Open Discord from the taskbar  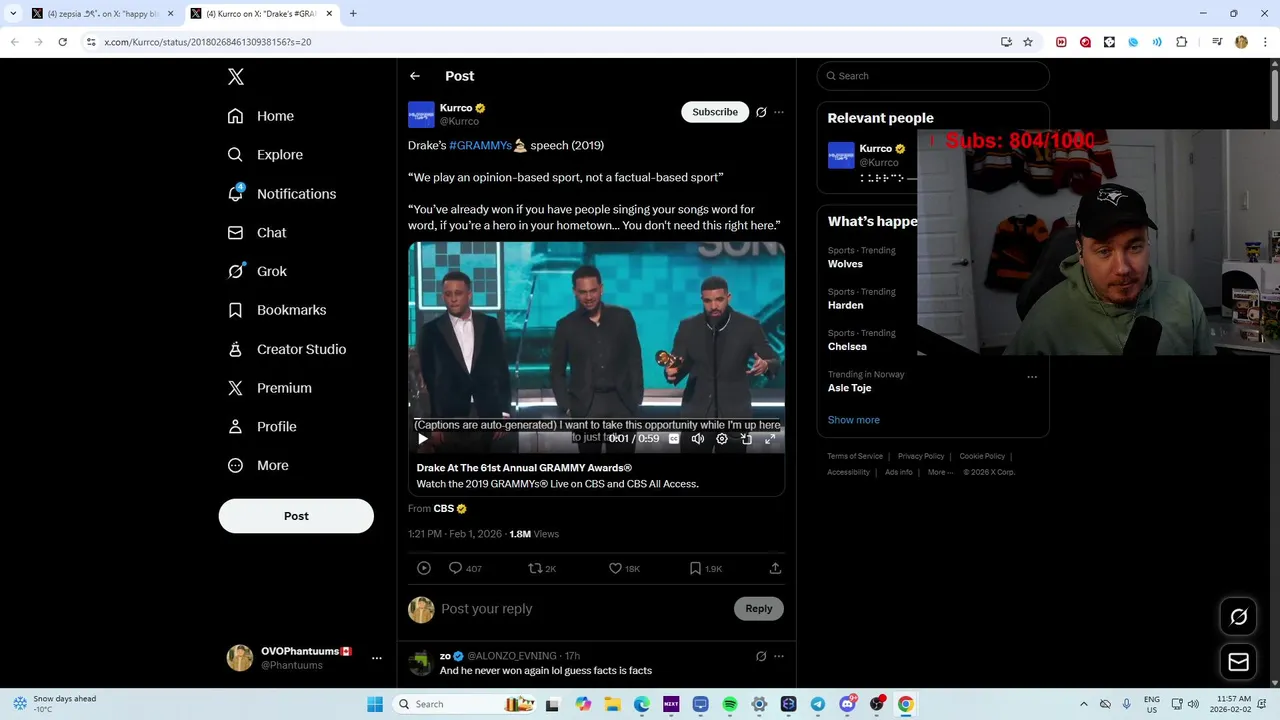[847, 704]
